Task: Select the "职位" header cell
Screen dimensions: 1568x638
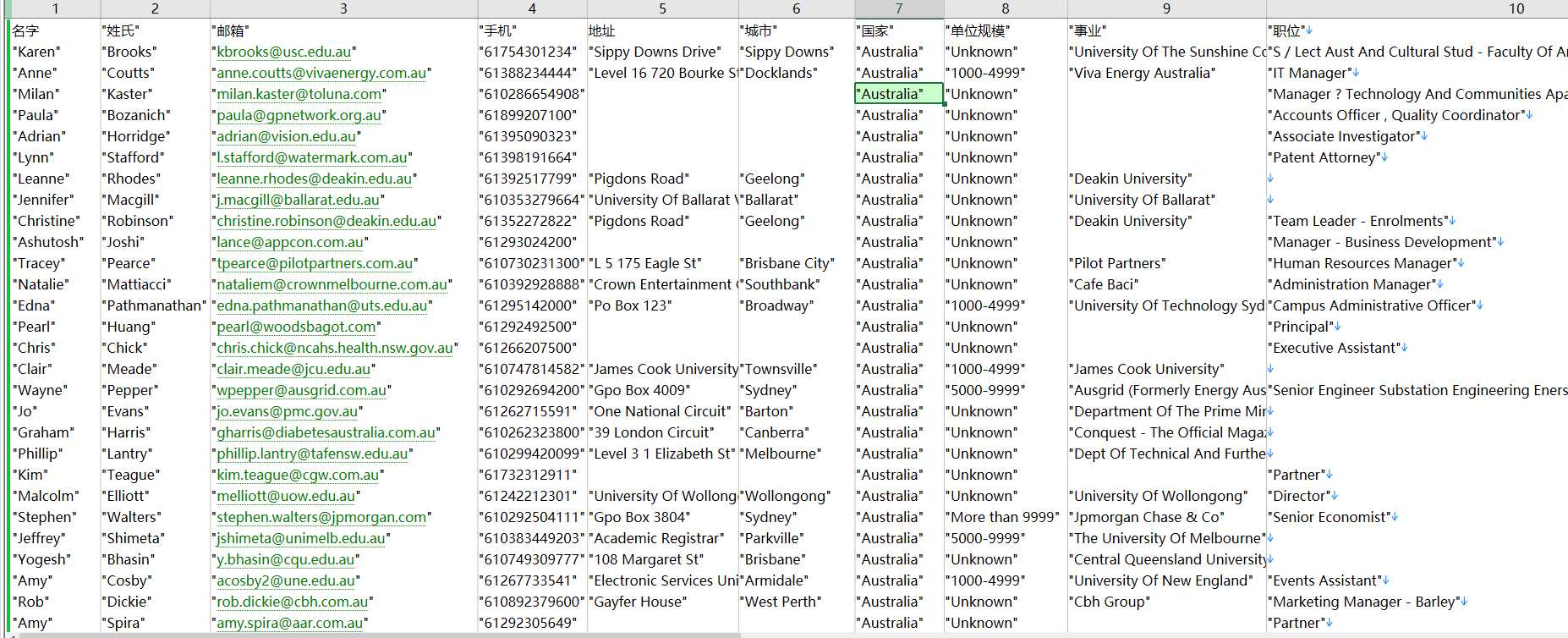Action: click(x=1417, y=30)
